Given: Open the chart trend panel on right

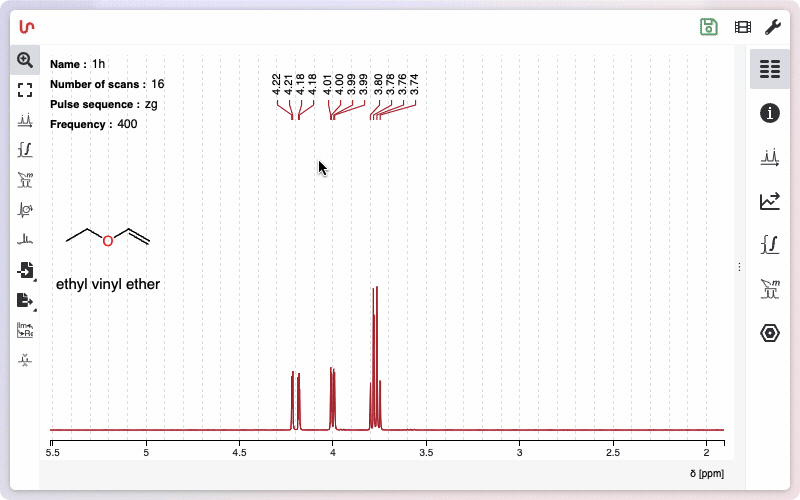Looking at the screenshot, I should coord(769,201).
